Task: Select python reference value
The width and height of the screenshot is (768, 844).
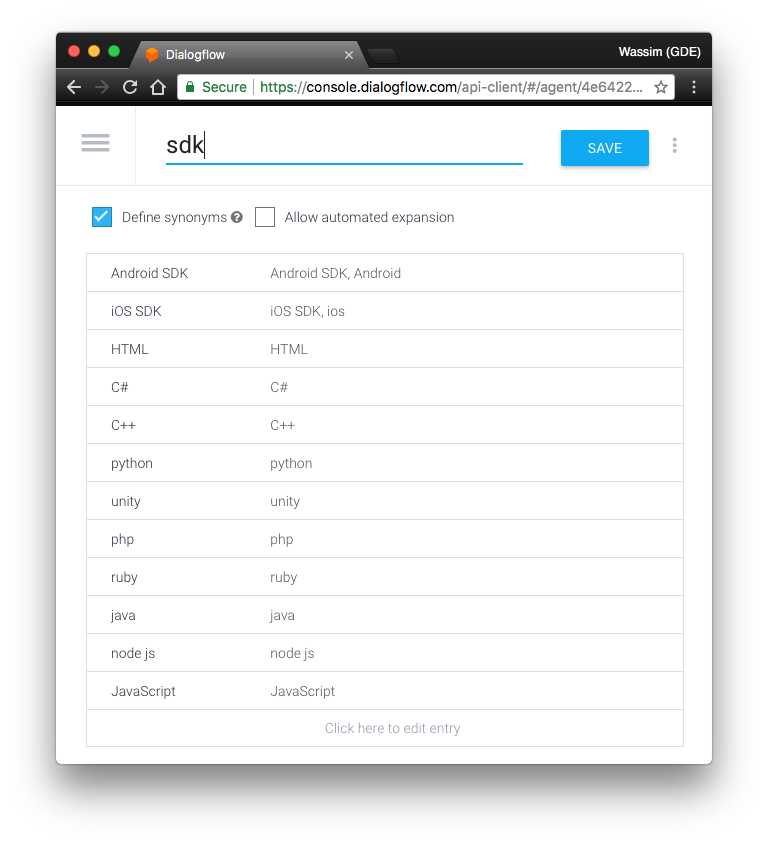Action: click(x=132, y=464)
